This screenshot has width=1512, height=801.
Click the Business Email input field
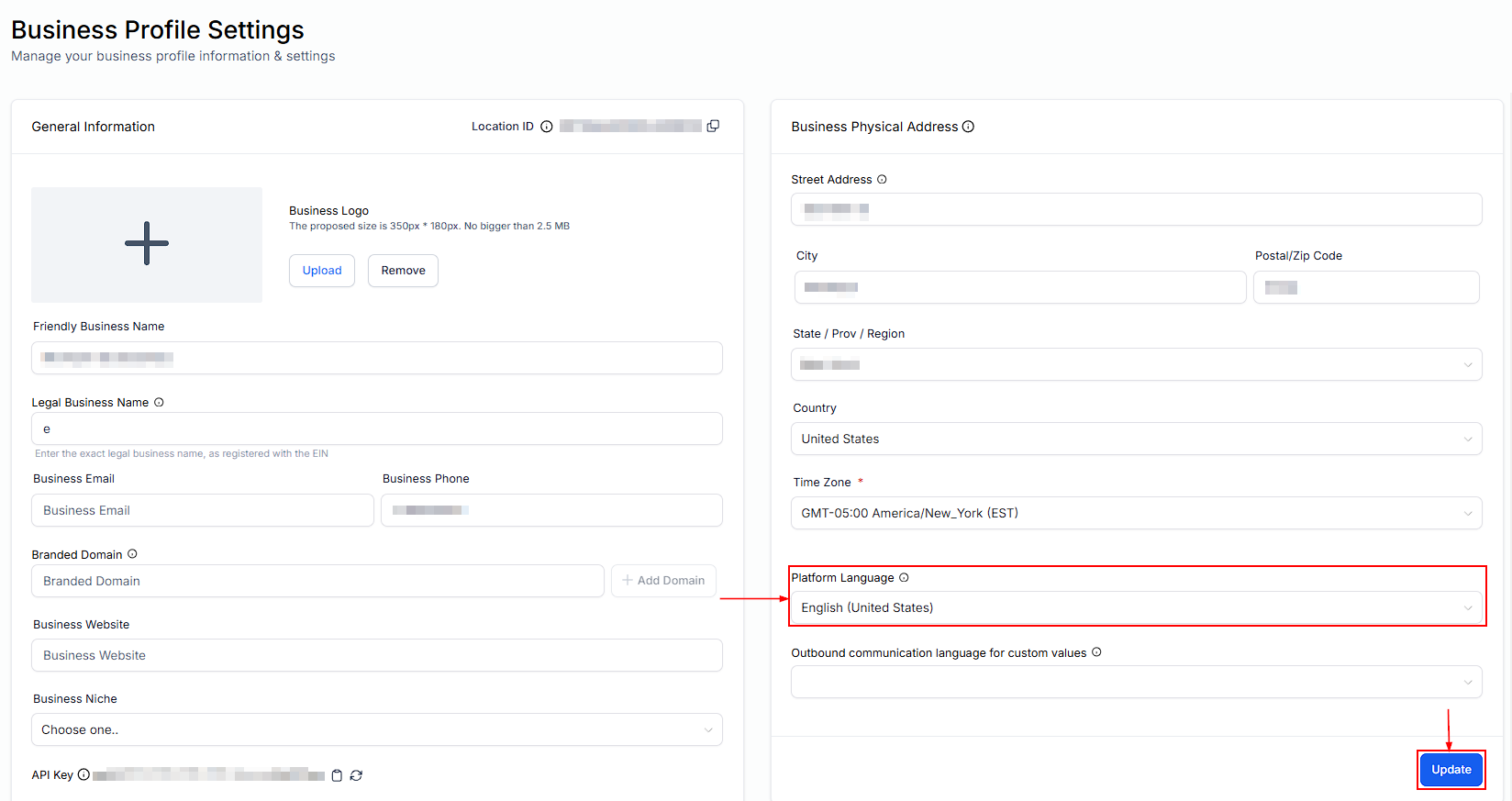coord(203,510)
